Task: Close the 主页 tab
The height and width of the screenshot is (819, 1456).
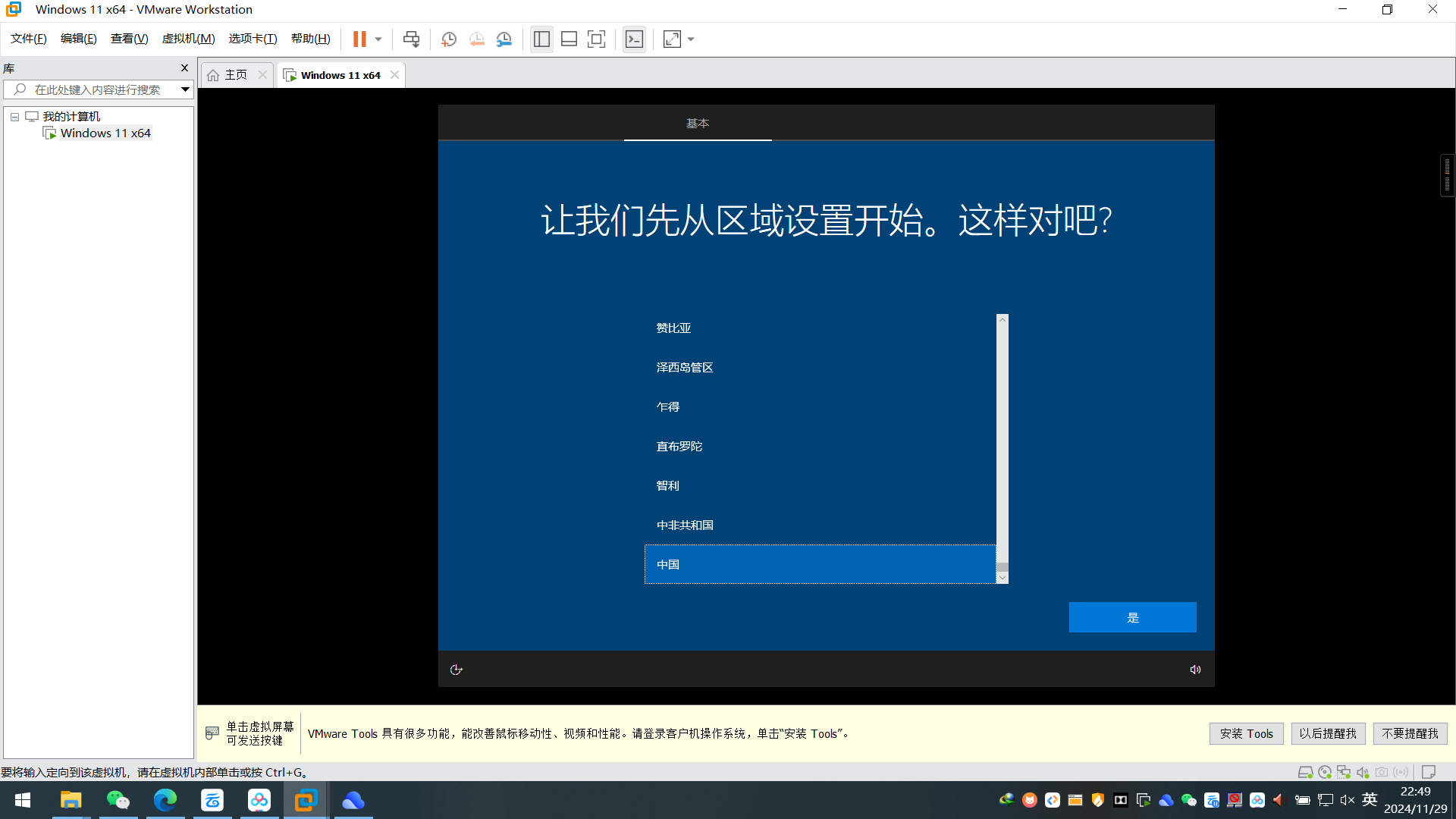Action: (262, 74)
